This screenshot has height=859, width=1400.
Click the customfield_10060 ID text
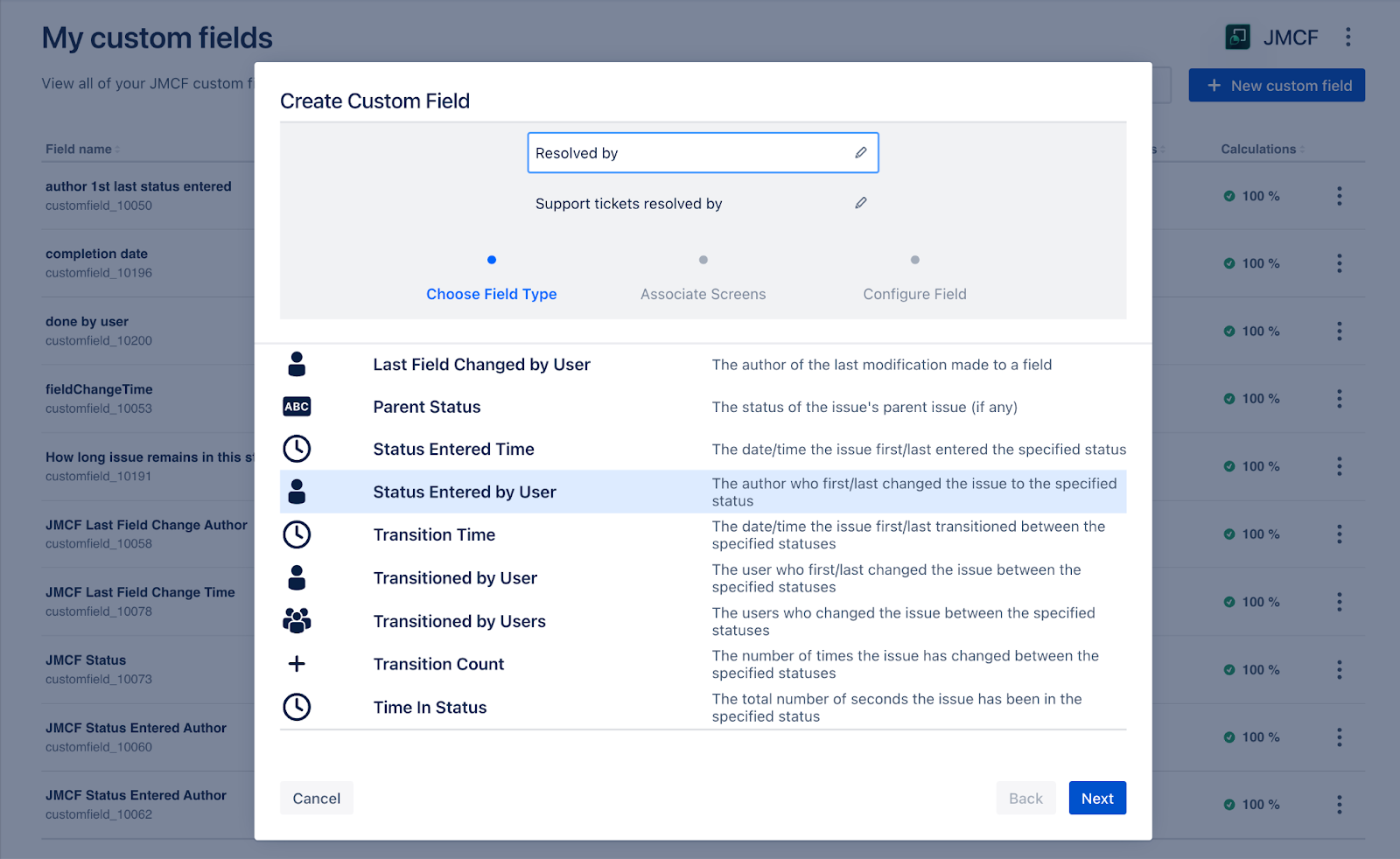click(x=99, y=747)
